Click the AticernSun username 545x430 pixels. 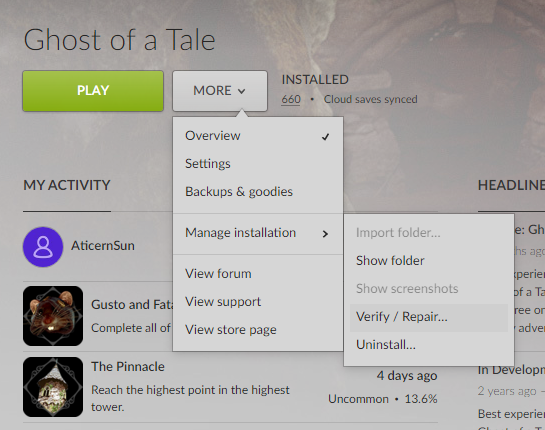pyautogui.click(x=103, y=246)
